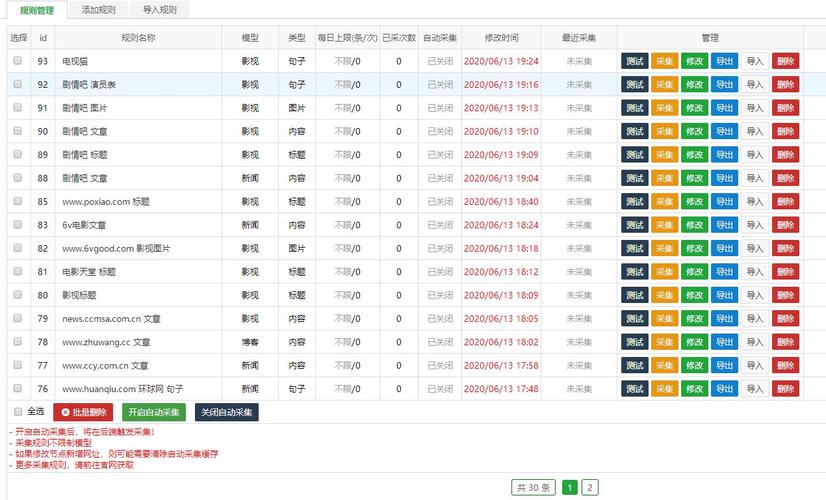Click 测试 for www.huanqiu.com 环球网 句子

click(x=635, y=389)
